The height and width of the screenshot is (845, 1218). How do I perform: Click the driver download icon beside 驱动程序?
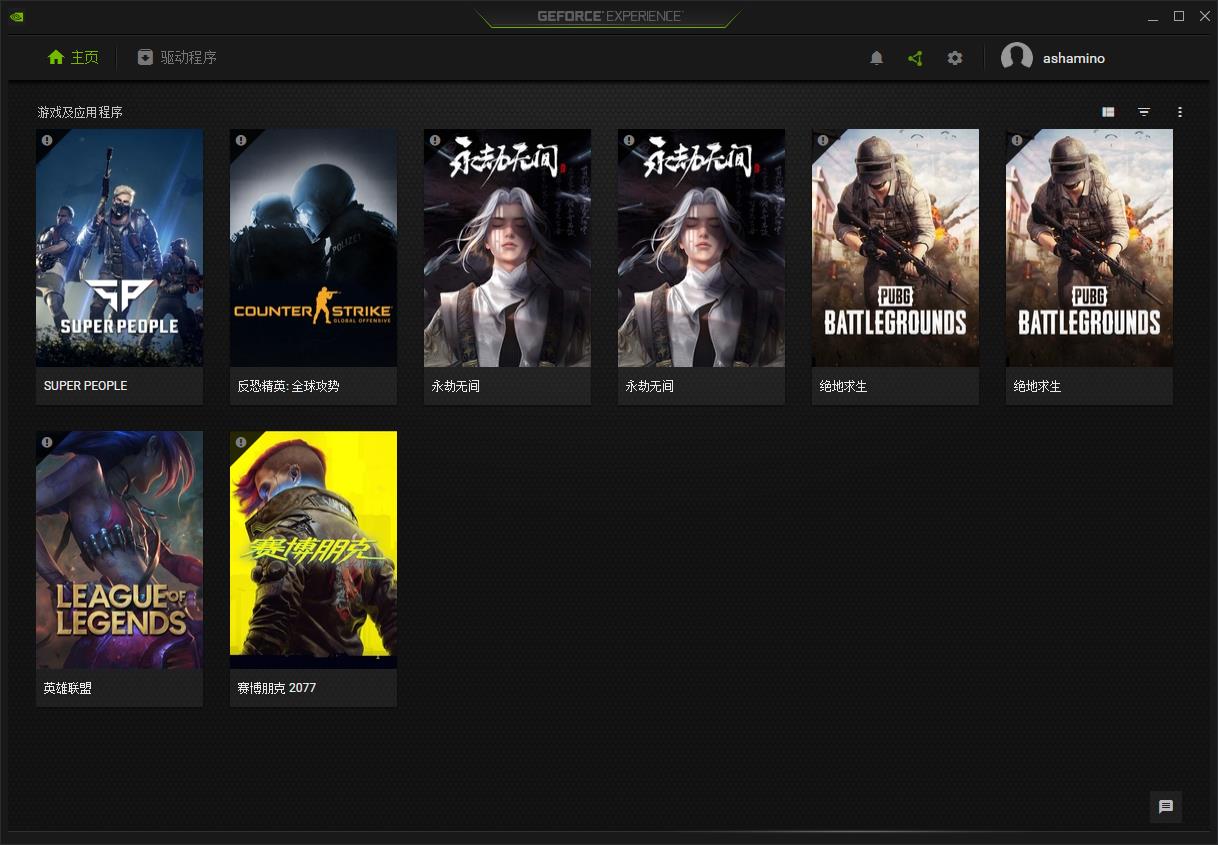pos(145,57)
